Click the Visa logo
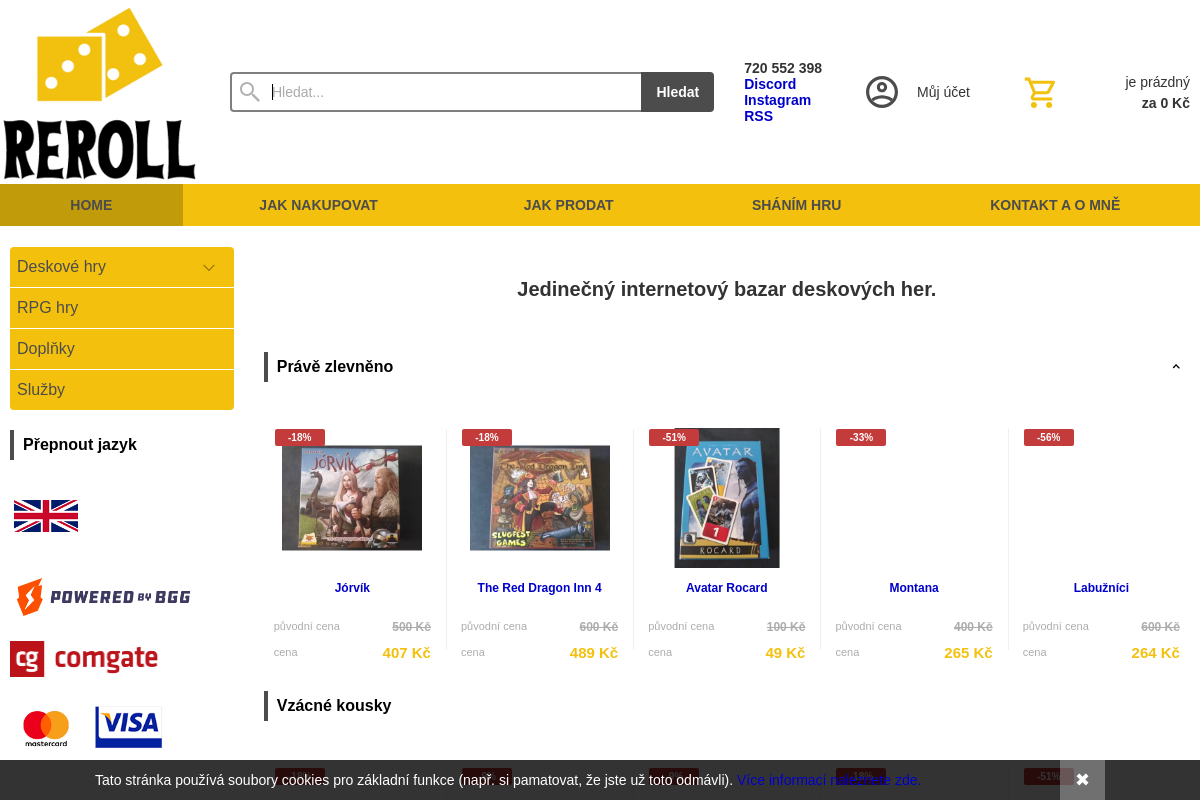1200x800 pixels. [x=129, y=727]
